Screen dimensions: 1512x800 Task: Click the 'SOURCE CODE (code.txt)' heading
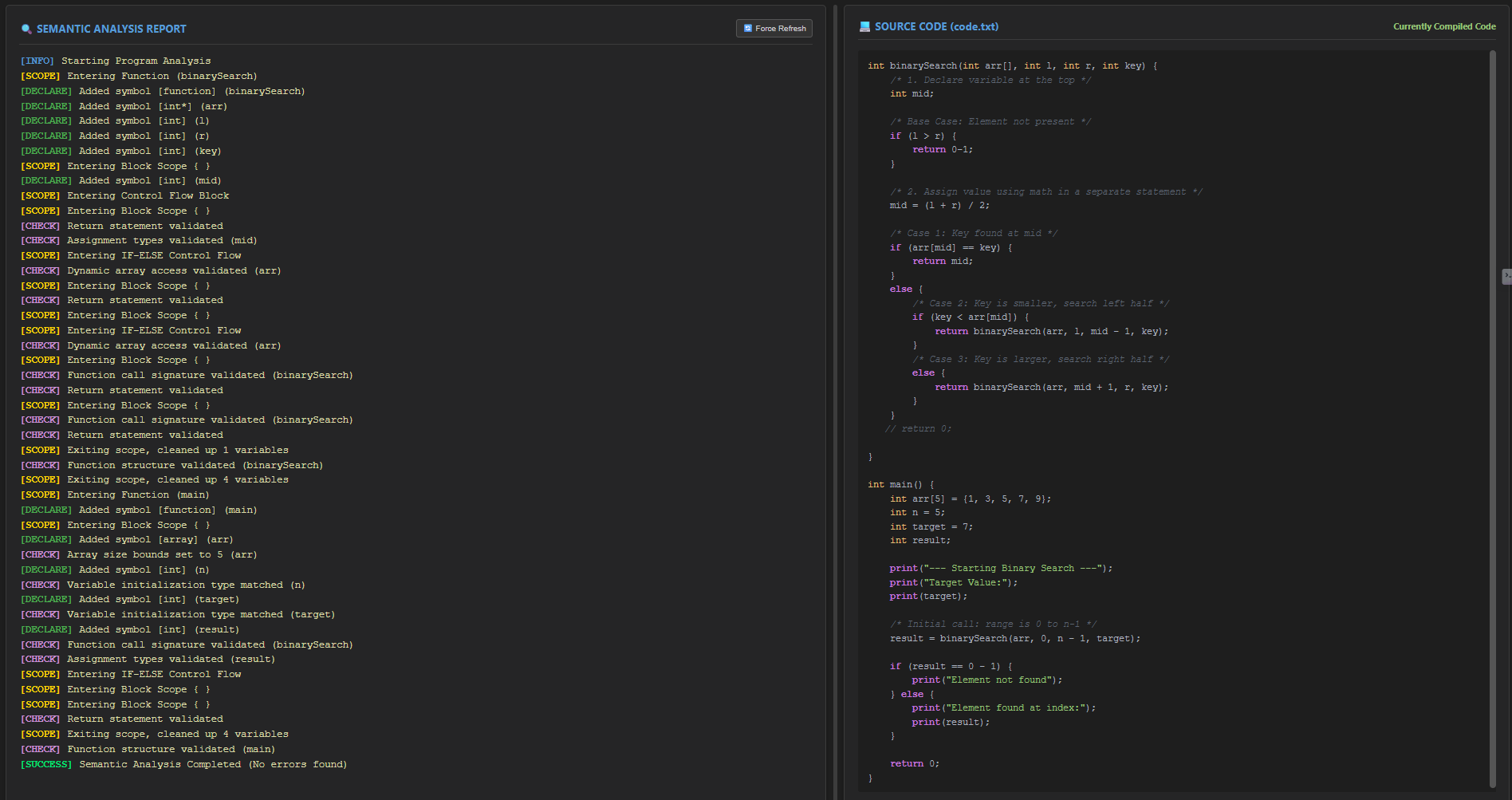click(x=936, y=26)
